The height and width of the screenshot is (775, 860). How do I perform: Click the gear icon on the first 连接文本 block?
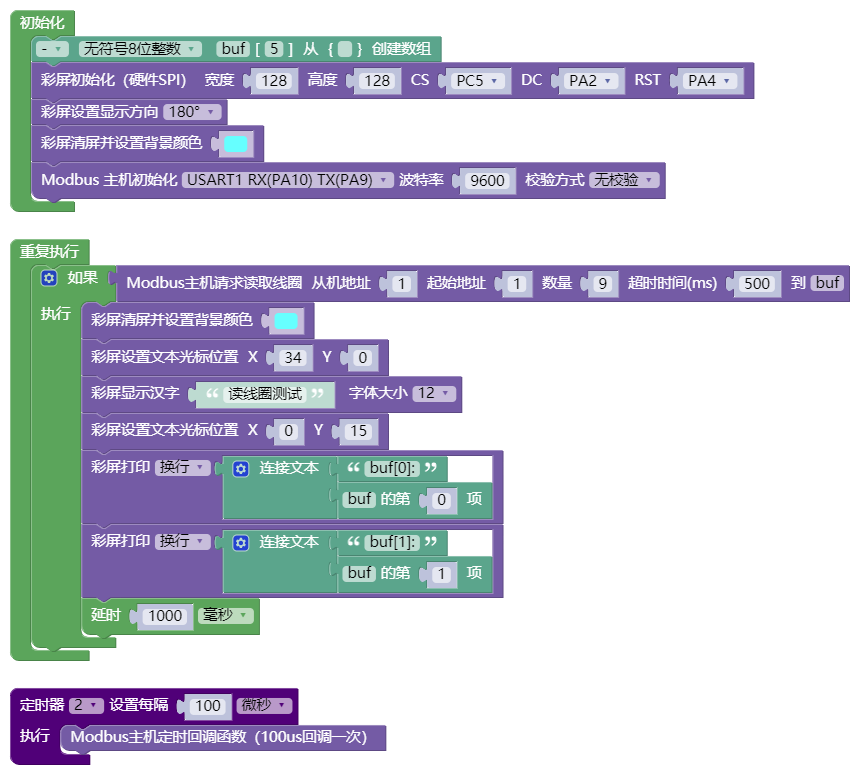[241, 469]
